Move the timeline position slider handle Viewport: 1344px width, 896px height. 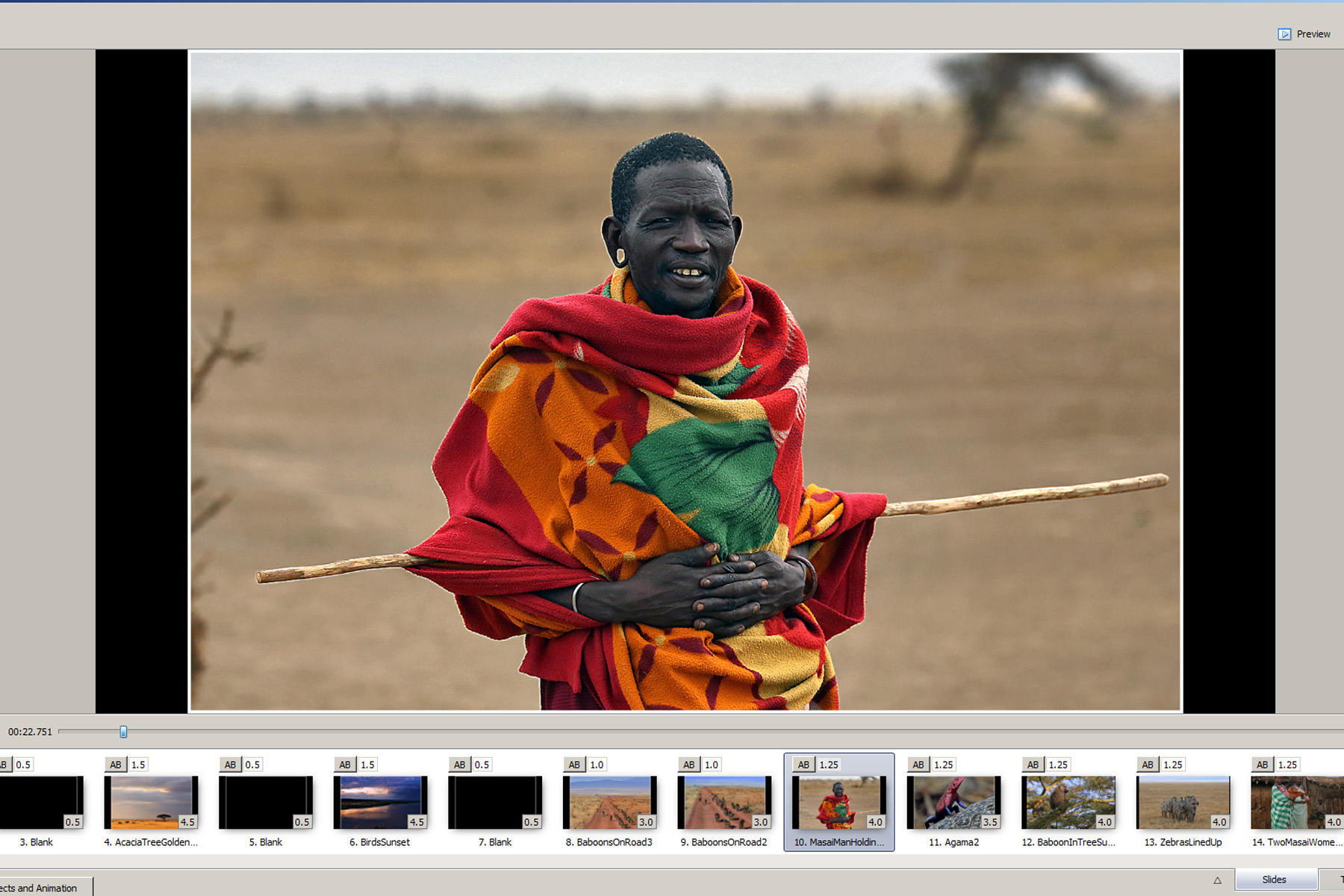123,732
